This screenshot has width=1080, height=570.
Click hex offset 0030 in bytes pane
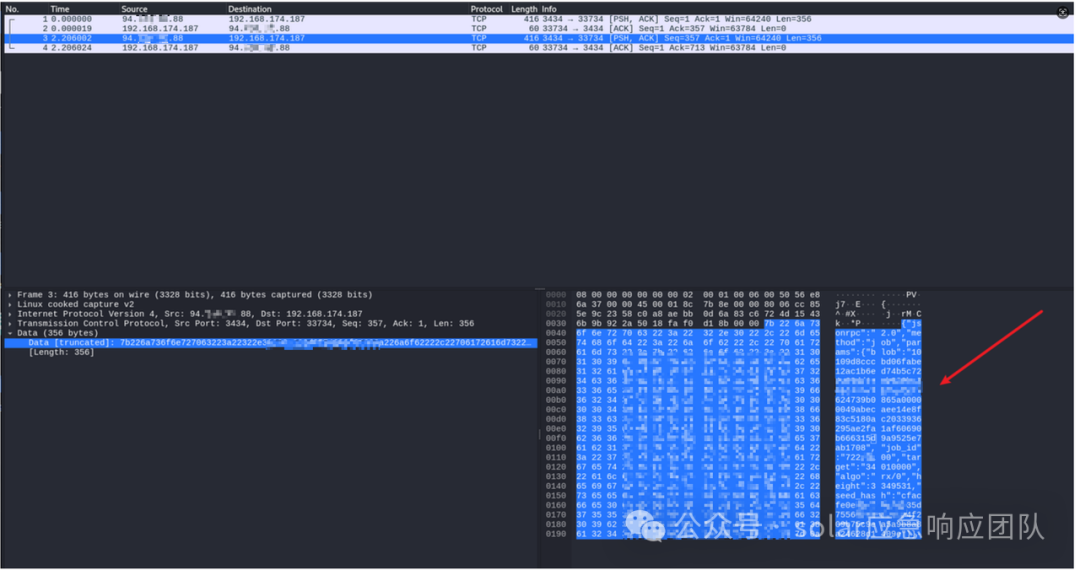[556, 324]
